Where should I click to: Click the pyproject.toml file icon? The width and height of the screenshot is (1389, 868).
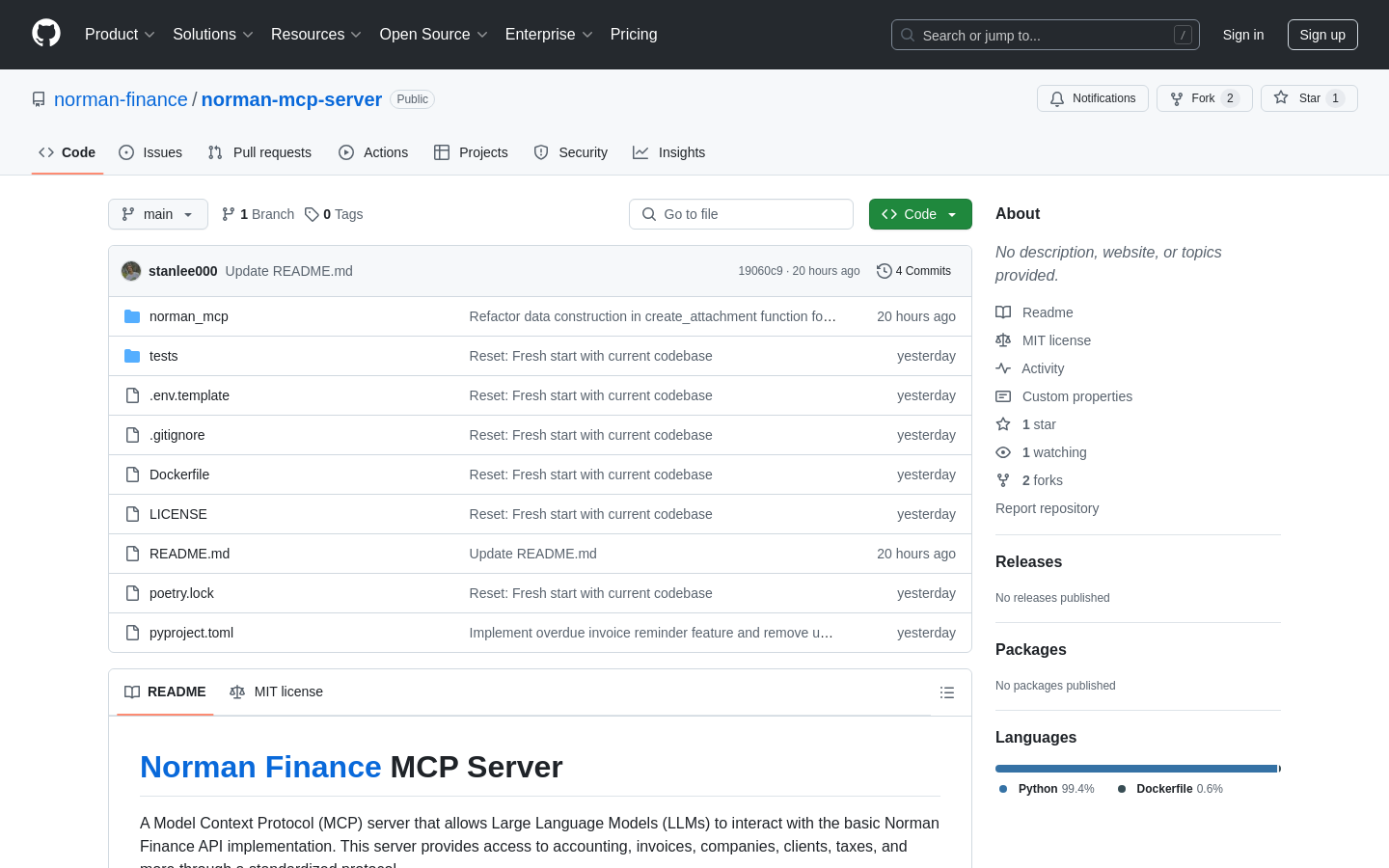(x=132, y=633)
